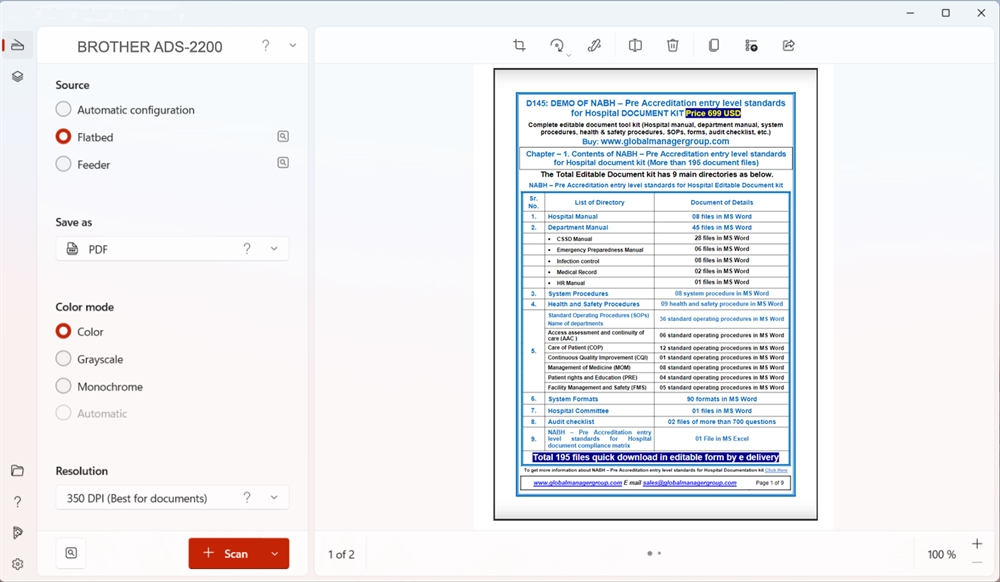Click the add-to-list icon in toolbar
This screenshot has height=582, width=1000.
[x=751, y=45]
